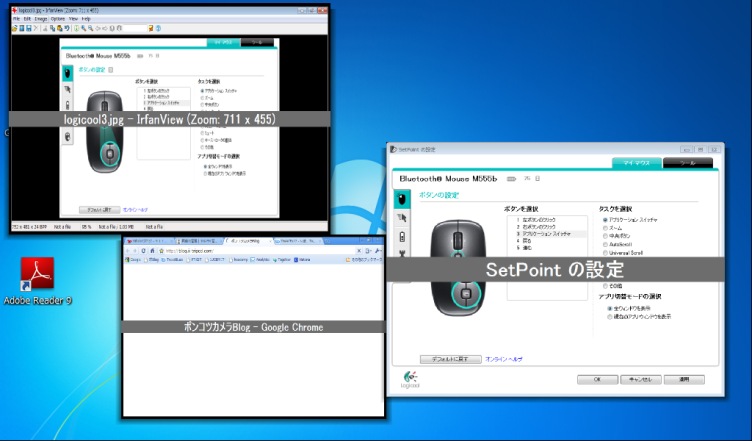Select list row 2 右ボタンのクリック in SetPoint
This screenshot has height=441, width=752.
547,227
